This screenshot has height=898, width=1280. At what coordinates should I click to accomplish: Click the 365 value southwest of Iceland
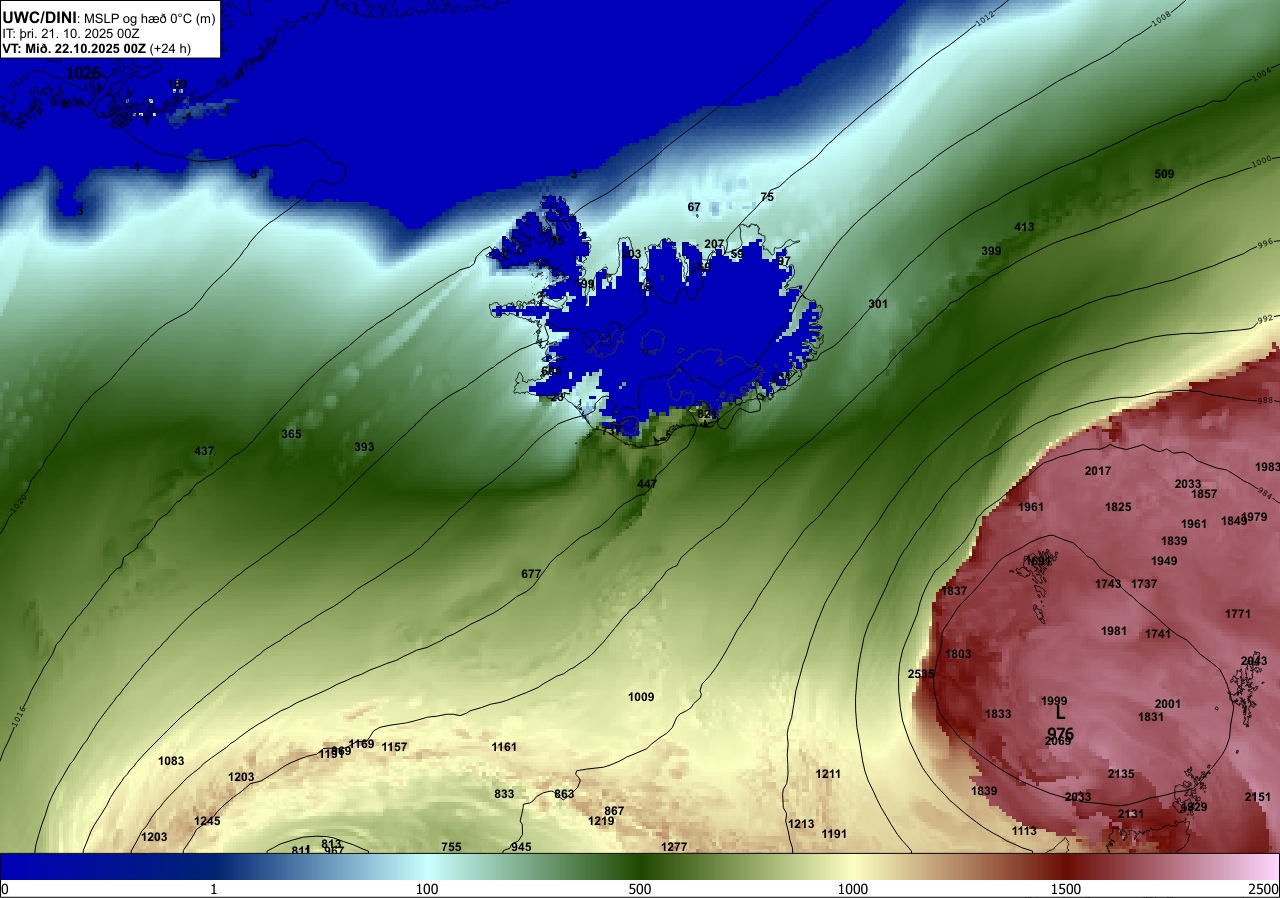pyautogui.click(x=291, y=434)
